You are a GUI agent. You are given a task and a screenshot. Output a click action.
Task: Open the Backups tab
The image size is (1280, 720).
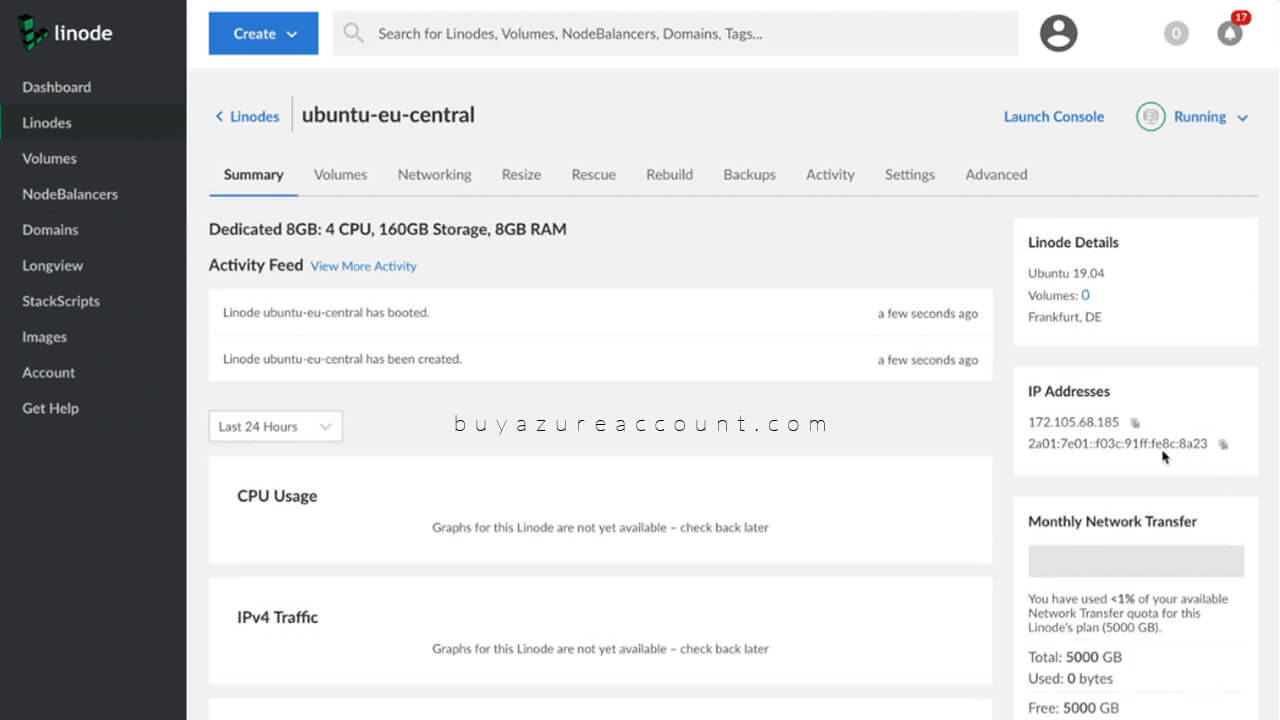749,174
